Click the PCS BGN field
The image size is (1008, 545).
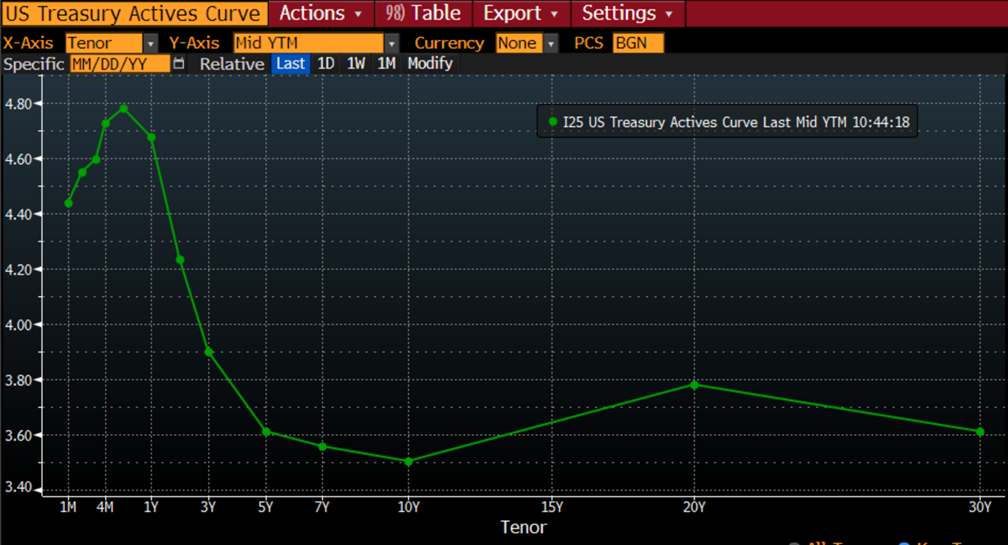point(637,43)
